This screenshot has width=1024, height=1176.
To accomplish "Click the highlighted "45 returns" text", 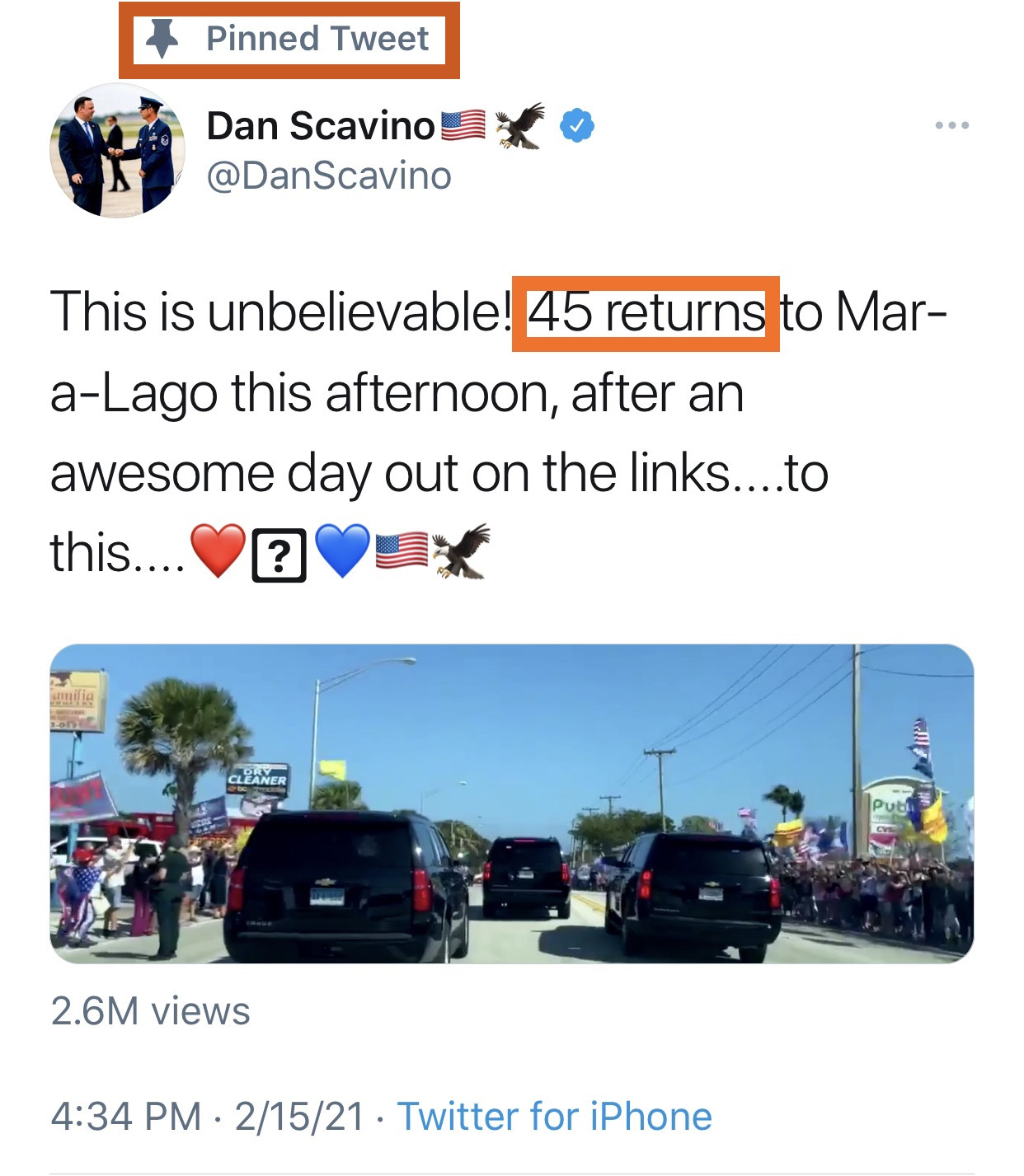I will 646,313.
